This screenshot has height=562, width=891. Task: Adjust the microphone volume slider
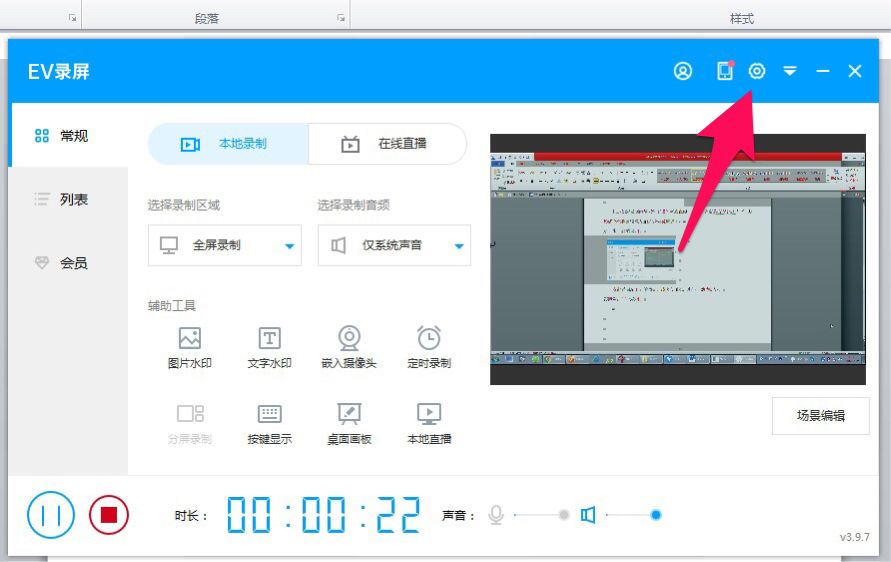(542, 515)
